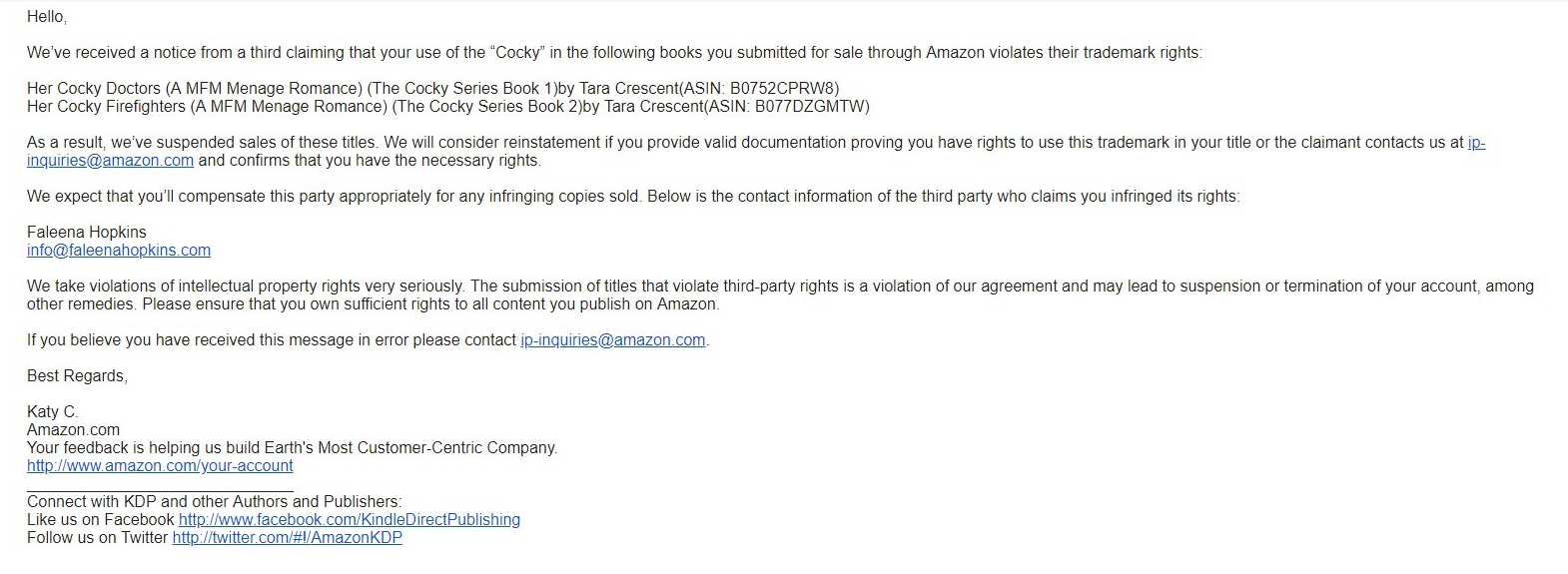Click the "Her Cocky Doctors" book title
The width and height of the screenshot is (1568, 574).
pyautogui.click(x=94, y=89)
